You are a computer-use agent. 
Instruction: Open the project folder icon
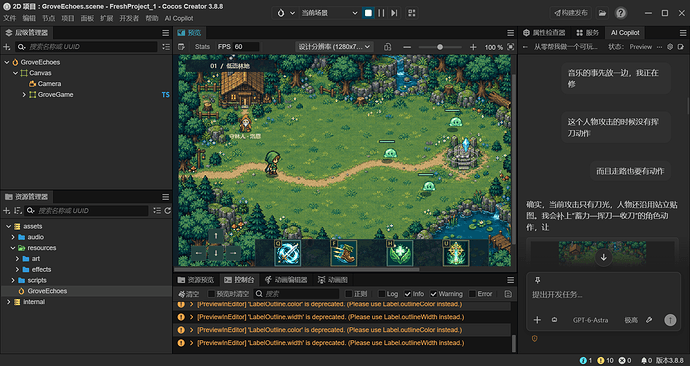[602, 13]
